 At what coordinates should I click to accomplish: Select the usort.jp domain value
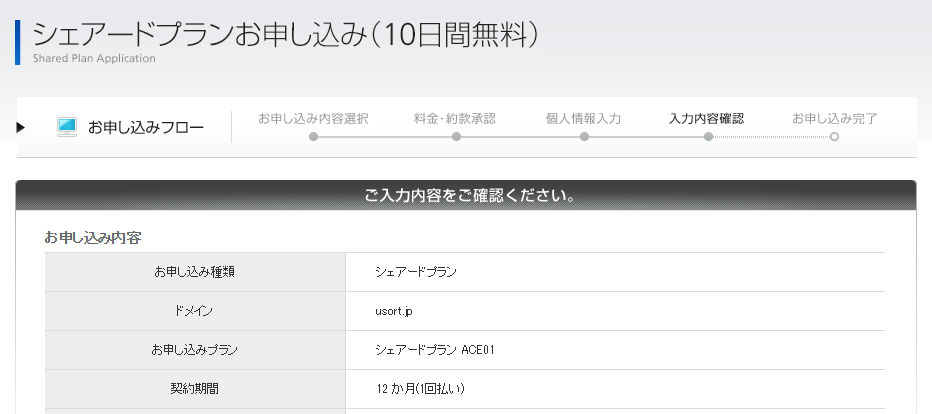(393, 311)
